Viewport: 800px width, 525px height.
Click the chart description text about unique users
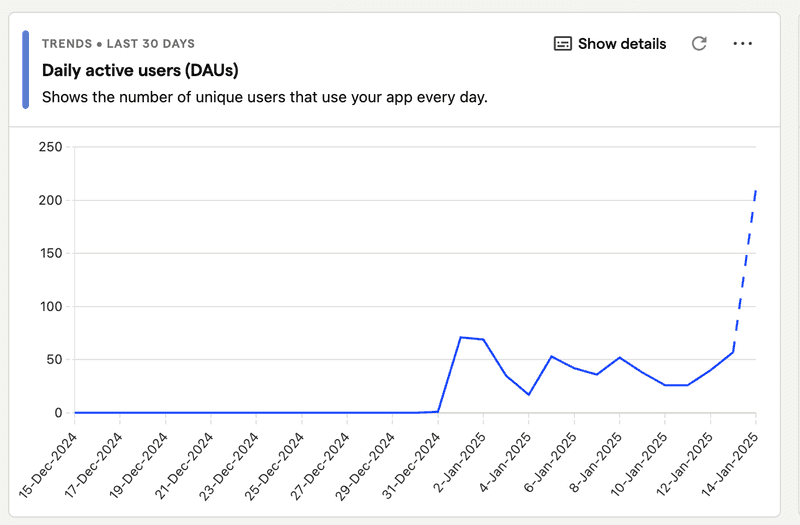(264, 98)
